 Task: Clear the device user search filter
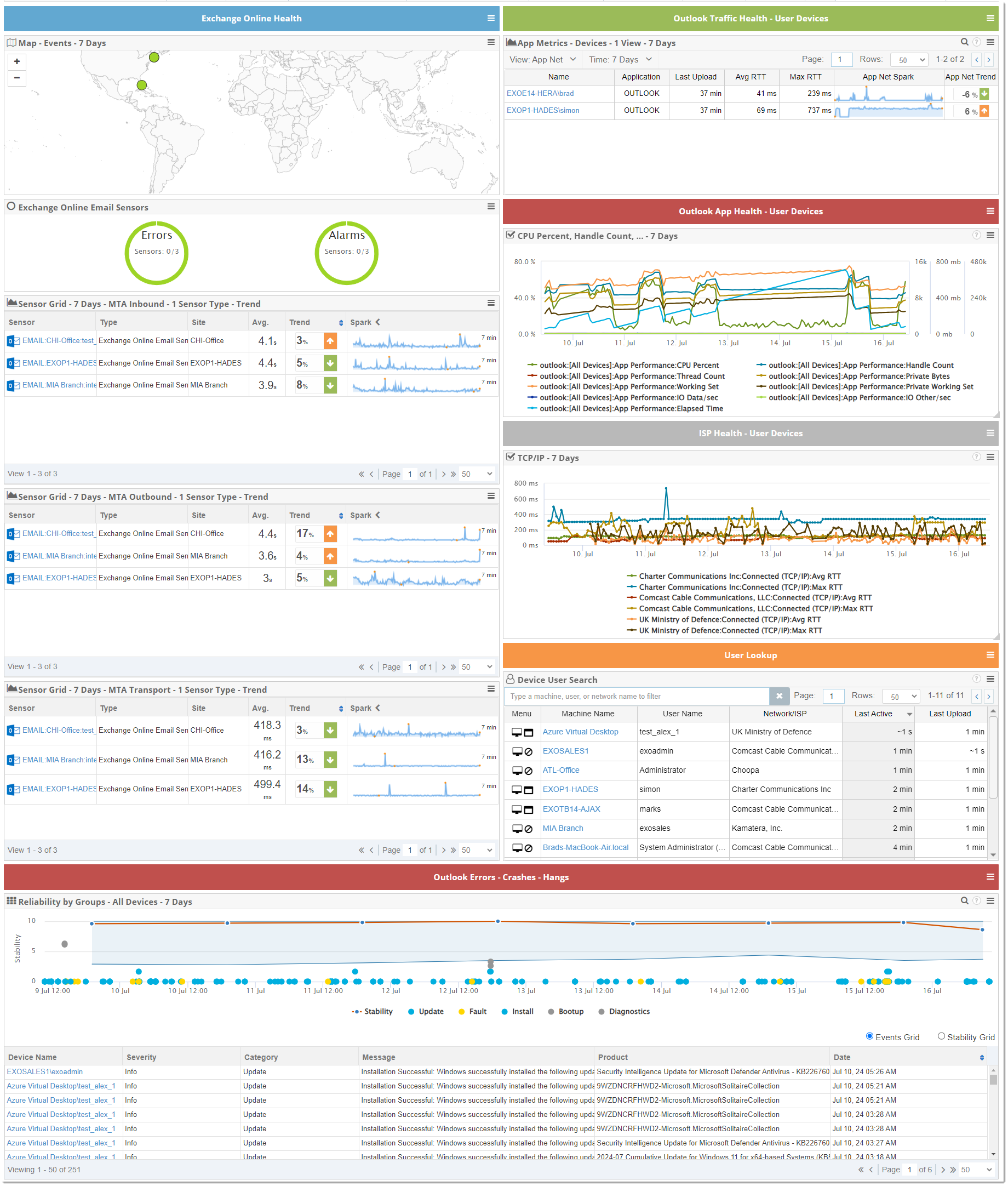(778, 695)
